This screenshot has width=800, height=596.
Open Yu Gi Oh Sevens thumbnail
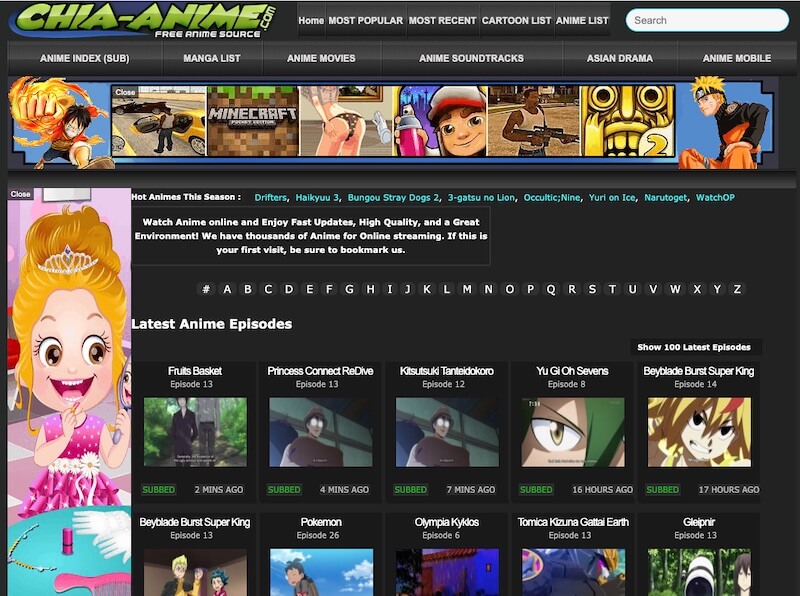tap(573, 432)
